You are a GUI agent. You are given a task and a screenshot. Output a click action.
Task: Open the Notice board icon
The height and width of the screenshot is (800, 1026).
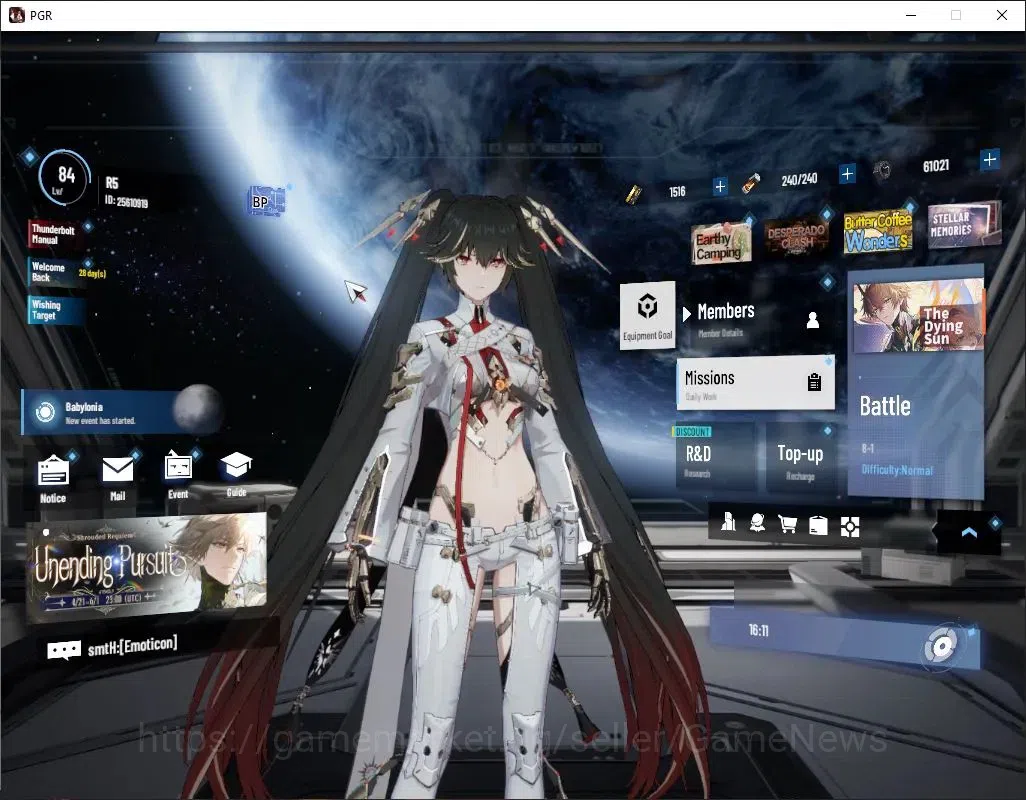point(53,470)
